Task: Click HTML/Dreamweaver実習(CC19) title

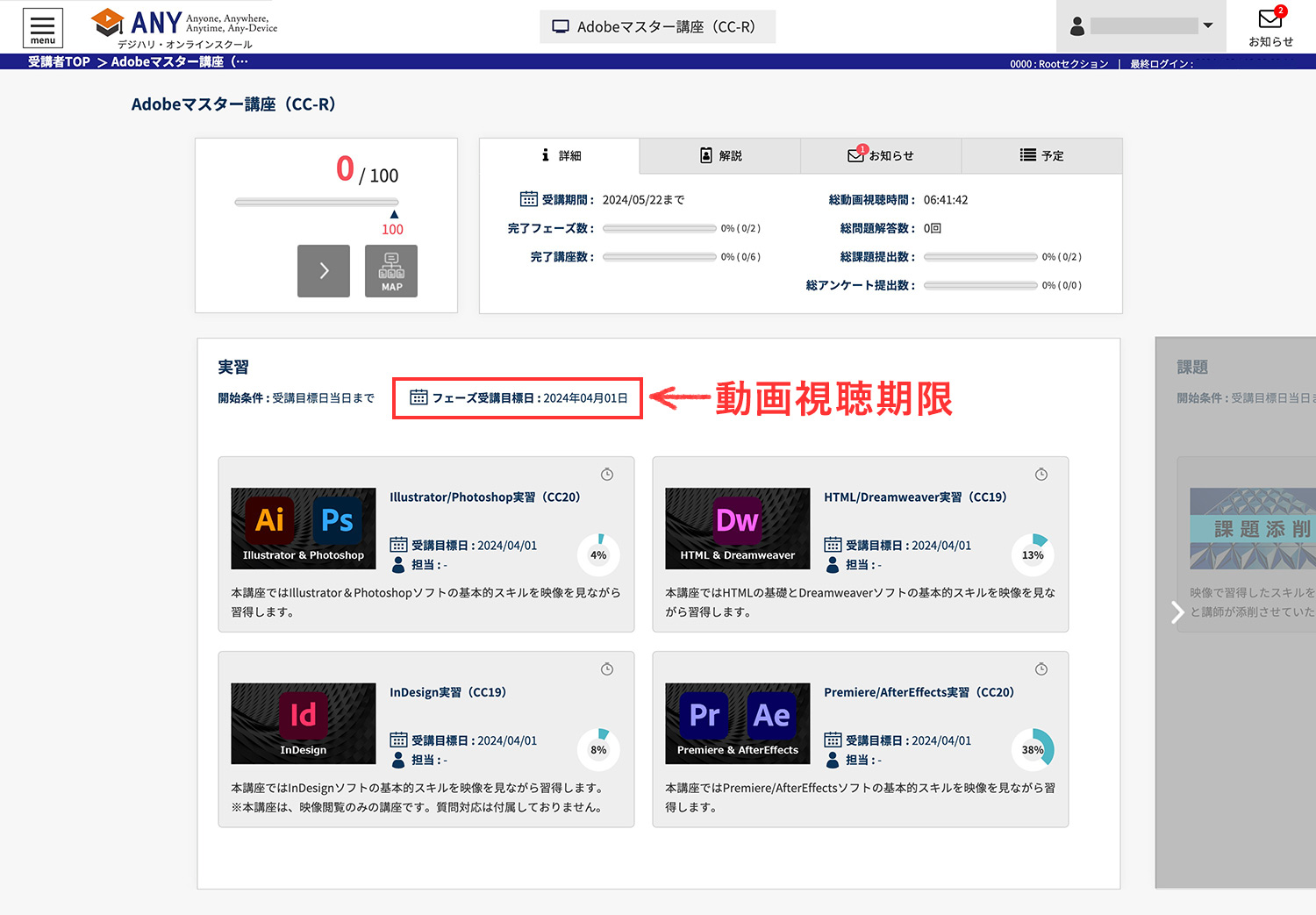Action: pos(915,497)
